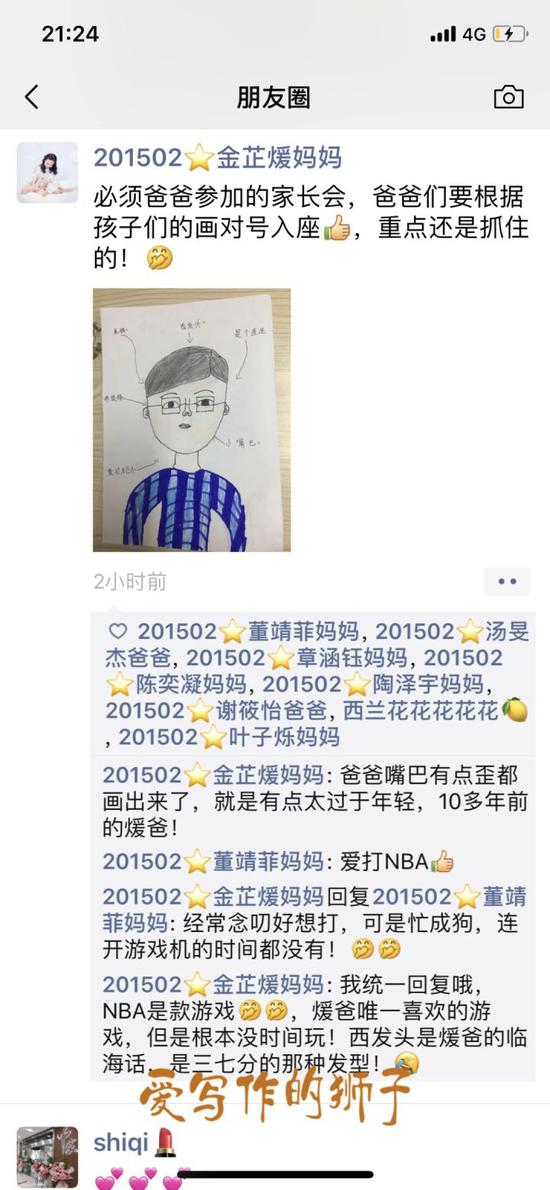Tap the poster's profile avatar
The height and width of the screenshot is (1190, 550).
[47, 172]
